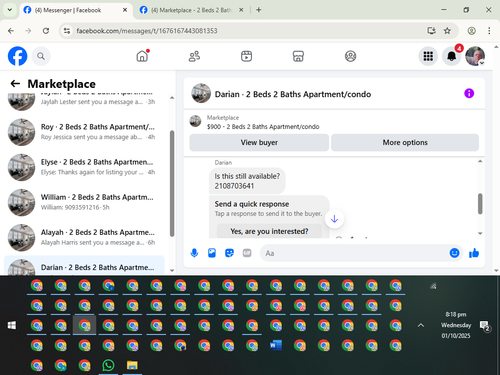Viewport: 500px width, 375px height.
Task: Open Alayah's 2 Beds 2 Baths conversation
Action: pyautogui.click(x=84, y=237)
